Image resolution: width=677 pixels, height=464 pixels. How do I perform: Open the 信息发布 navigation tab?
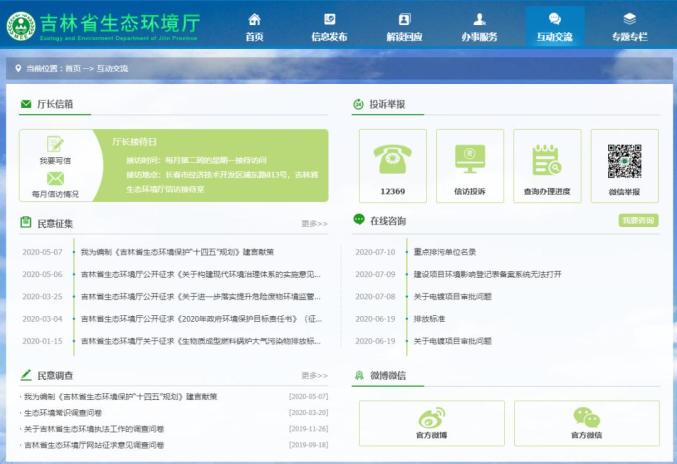click(329, 26)
